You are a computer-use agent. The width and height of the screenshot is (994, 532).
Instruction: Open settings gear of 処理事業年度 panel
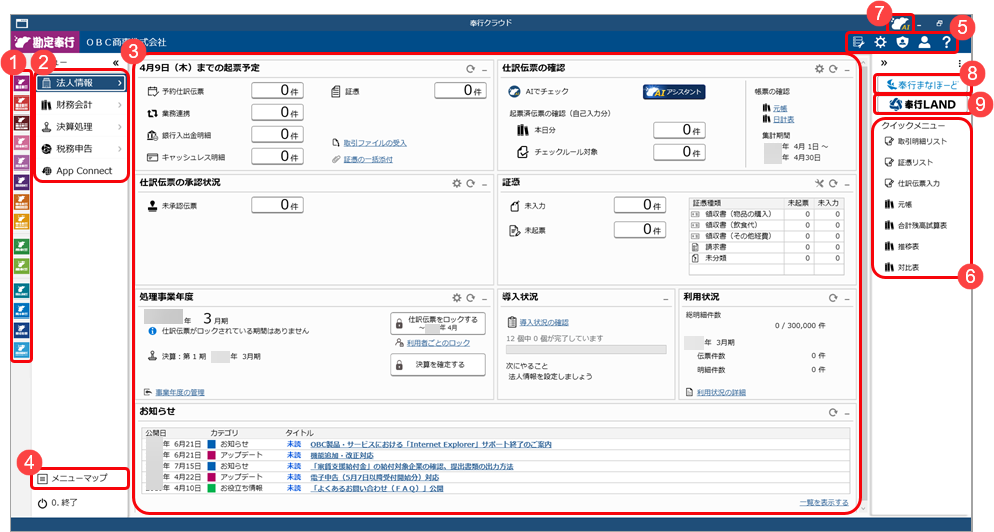coord(456,298)
